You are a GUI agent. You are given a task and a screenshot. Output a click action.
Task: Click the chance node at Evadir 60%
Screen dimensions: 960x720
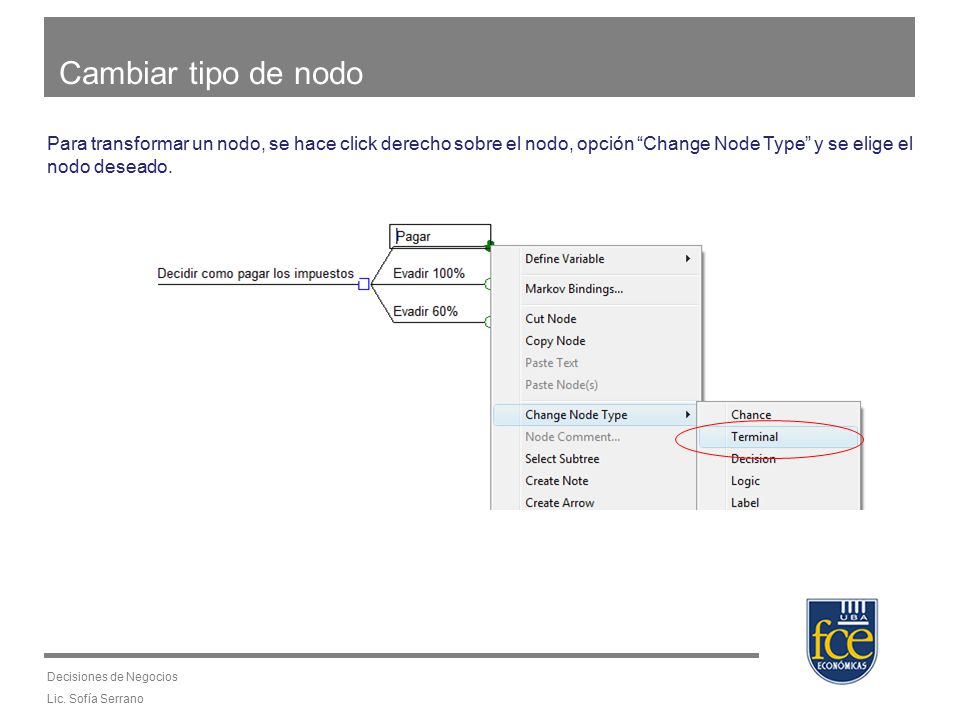click(x=488, y=322)
